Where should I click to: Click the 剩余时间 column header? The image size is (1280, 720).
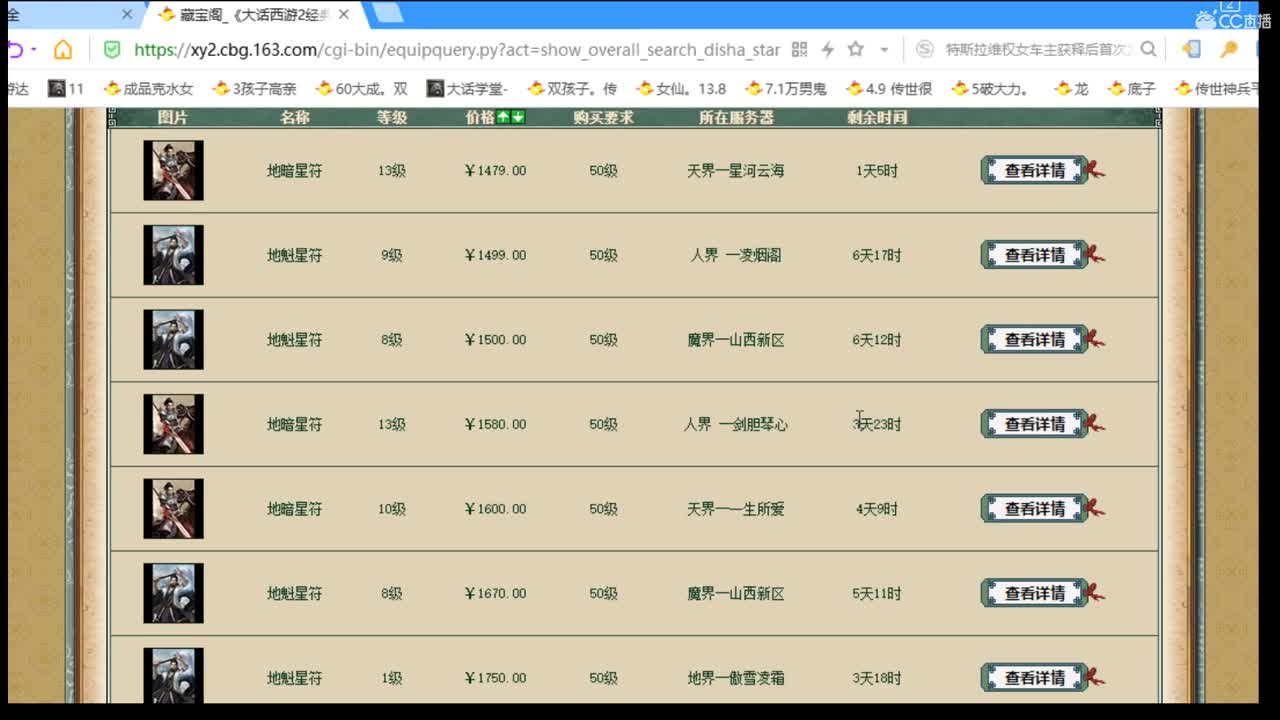click(x=877, y=117)
